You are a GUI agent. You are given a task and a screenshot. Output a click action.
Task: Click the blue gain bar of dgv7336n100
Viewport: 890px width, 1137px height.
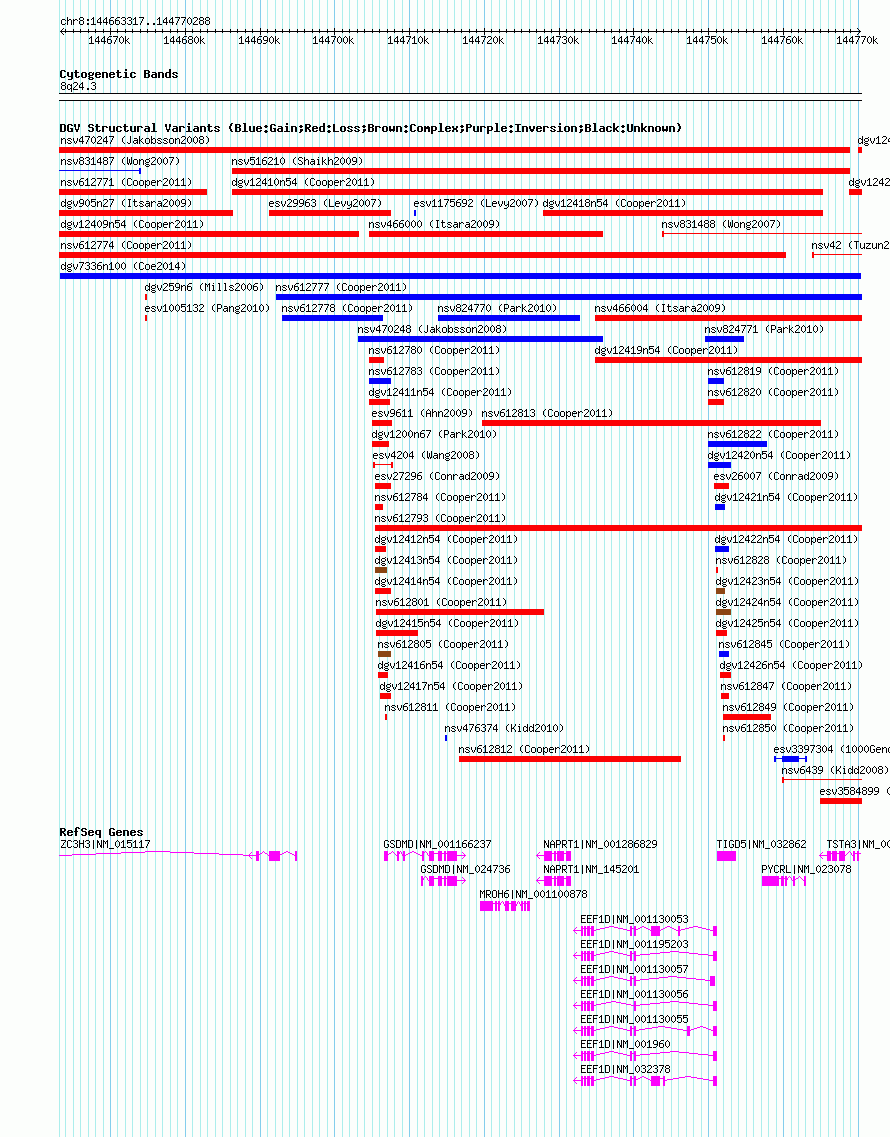pyautogui.click(x=460, y=276)
